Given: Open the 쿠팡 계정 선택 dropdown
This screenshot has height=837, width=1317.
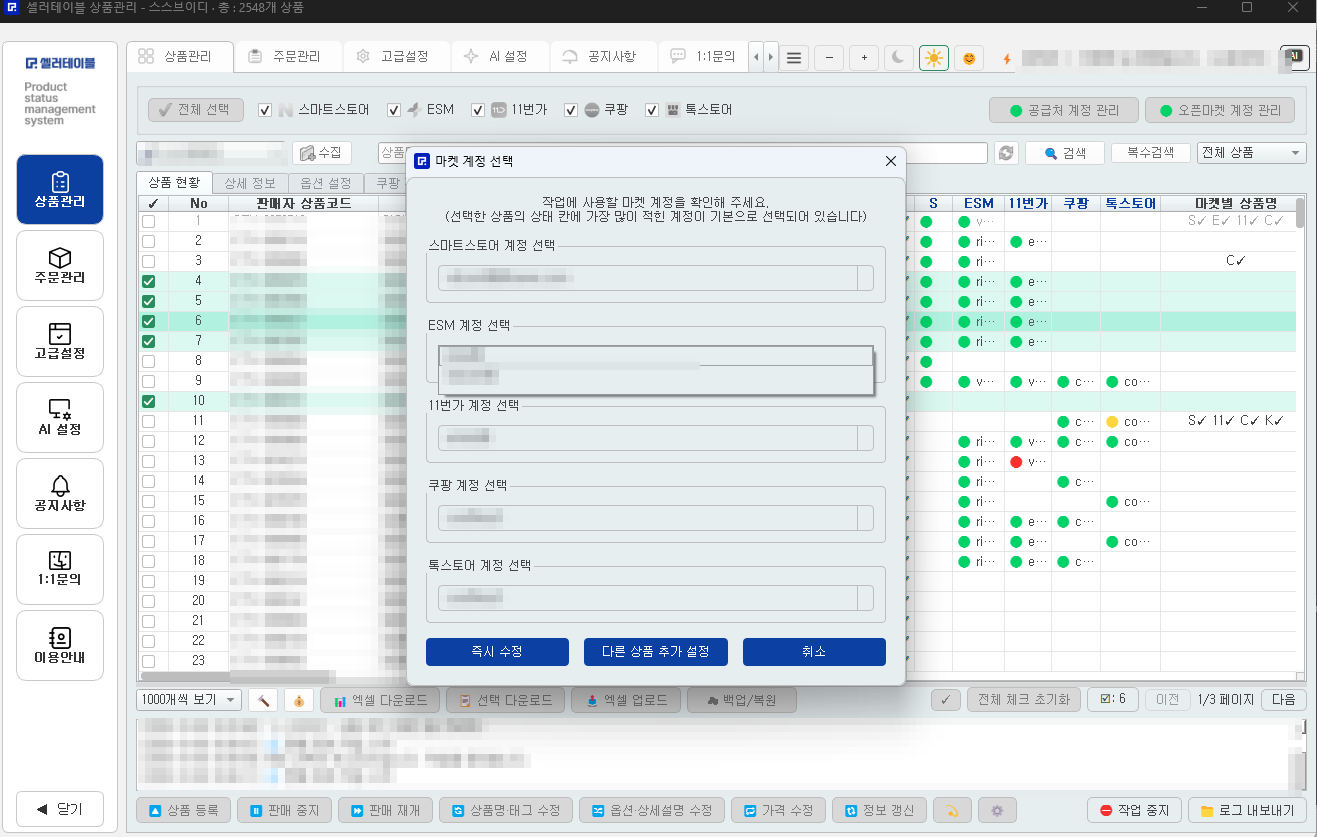Looking at the screenshot, I should click(x=656, y=518).
